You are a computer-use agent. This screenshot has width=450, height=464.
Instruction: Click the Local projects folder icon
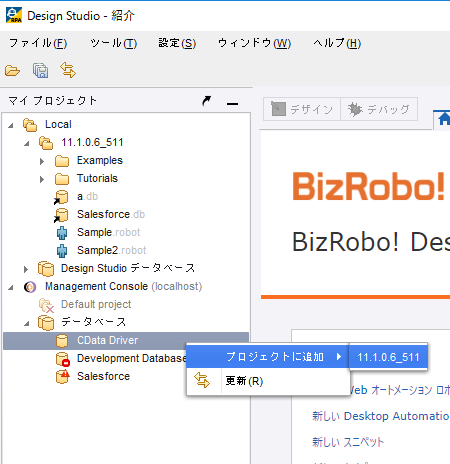click(30, 125)
